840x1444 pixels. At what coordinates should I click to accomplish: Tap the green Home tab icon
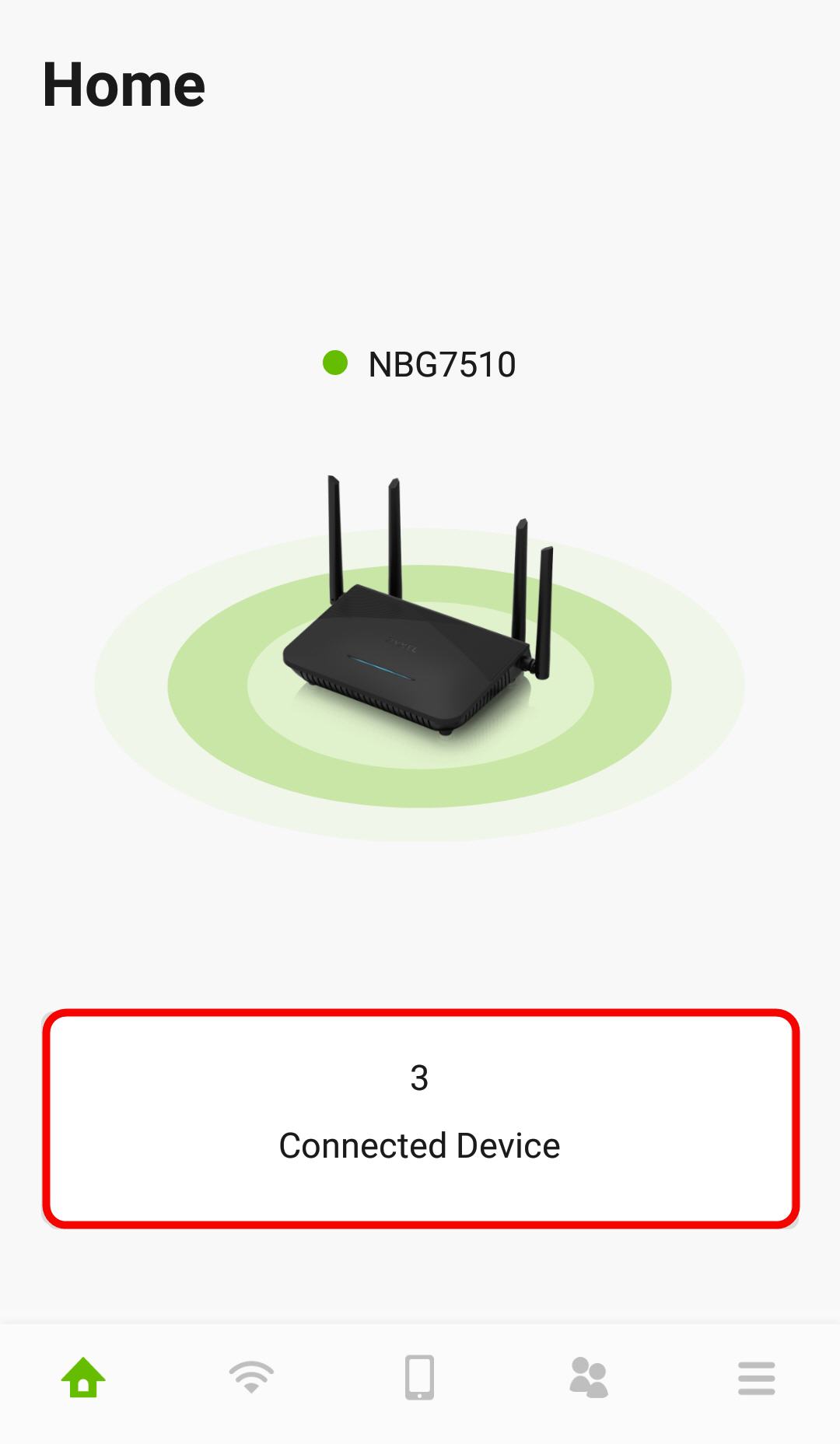click(83, 1378)
